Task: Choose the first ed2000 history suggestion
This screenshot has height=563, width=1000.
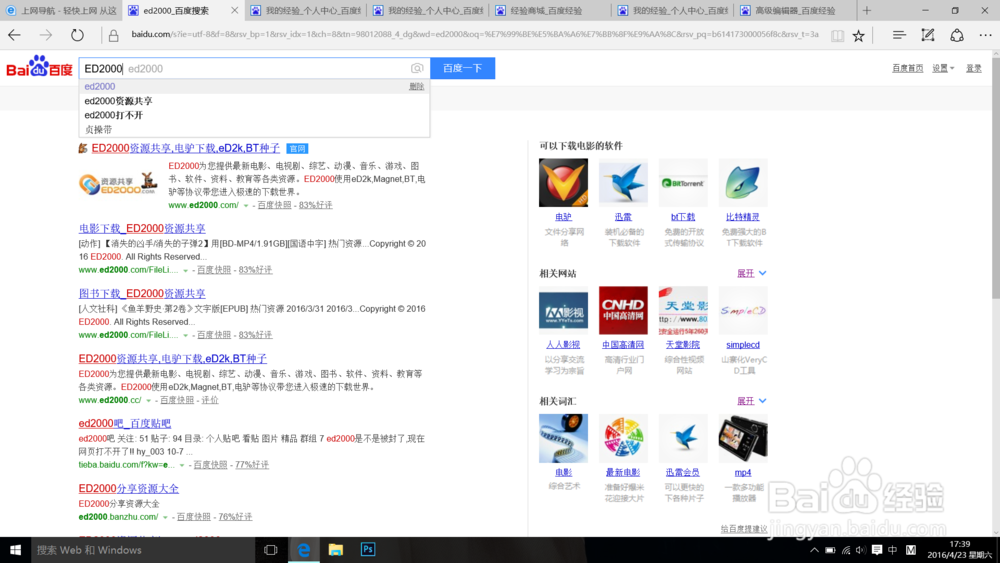Action: point(99,86)
